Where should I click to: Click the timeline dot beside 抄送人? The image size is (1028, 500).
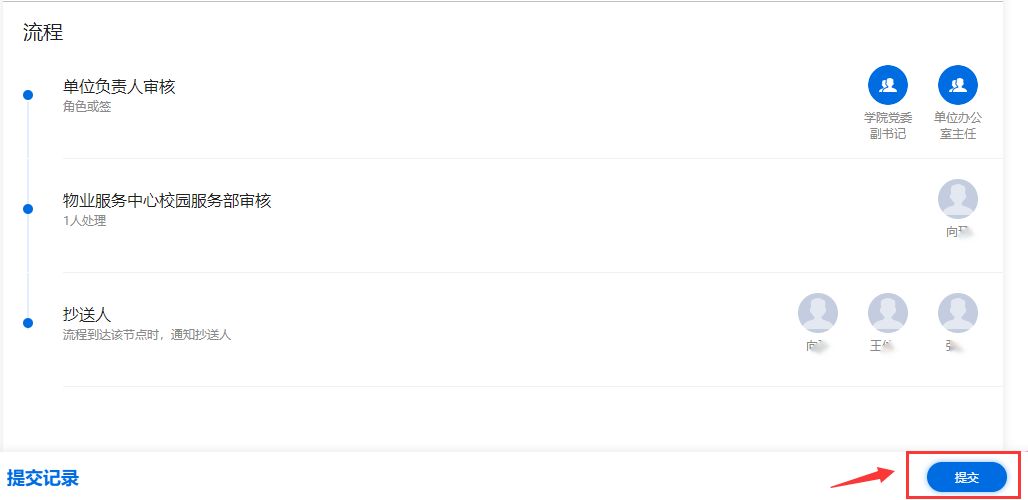click(x=28, y=323)
